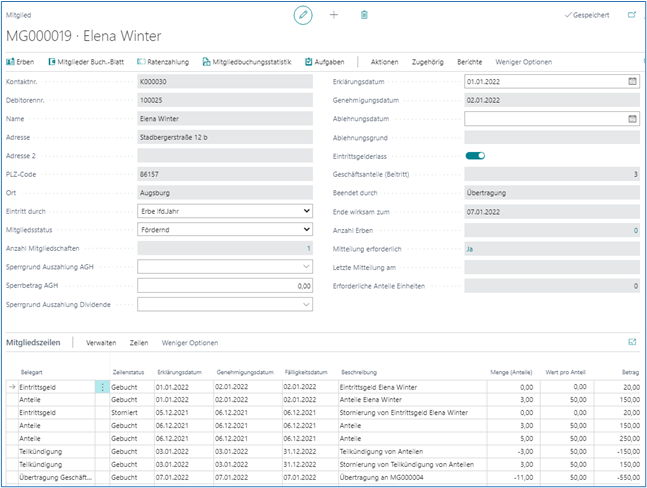Toggle the Eintrittsgelderlass switch
Image resolution: width=647 pixels, height=488 pixels.
475,156
